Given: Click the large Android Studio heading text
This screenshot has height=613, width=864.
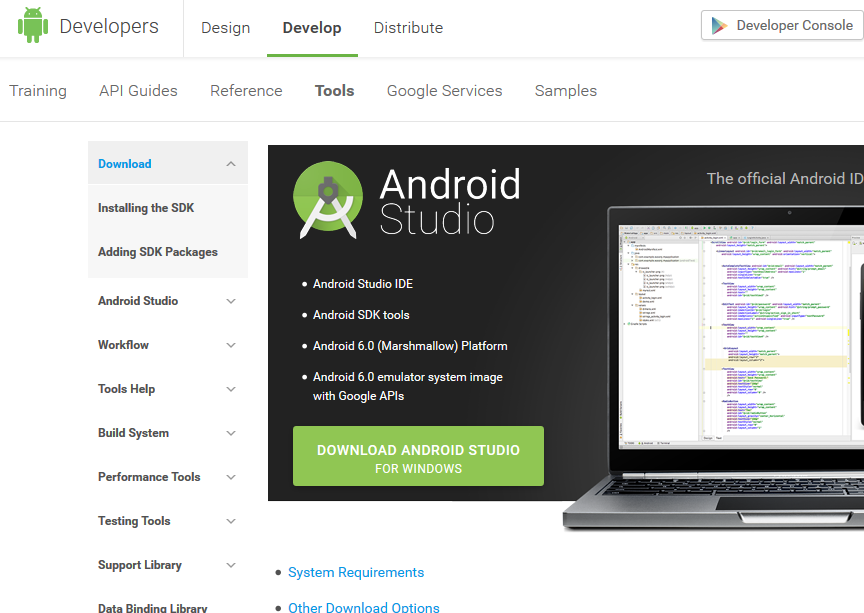Looking at the screenshot, I should pos(450,201).
